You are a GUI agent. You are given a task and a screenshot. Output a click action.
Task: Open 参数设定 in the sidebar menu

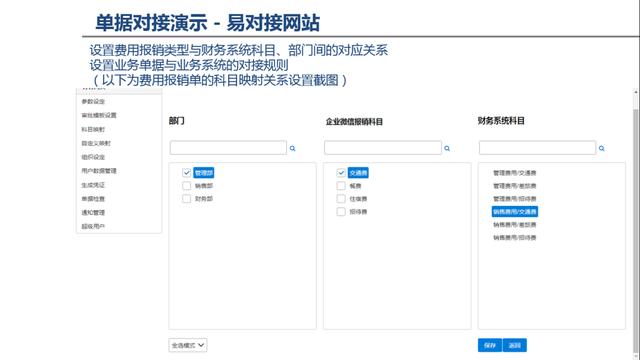tap(93, 101)
